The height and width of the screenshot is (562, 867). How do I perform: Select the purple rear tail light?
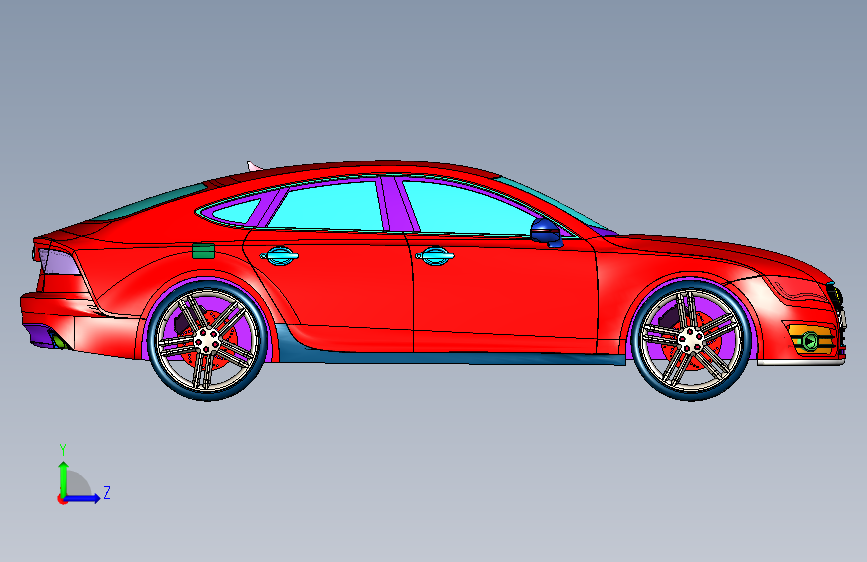[60, 262]
